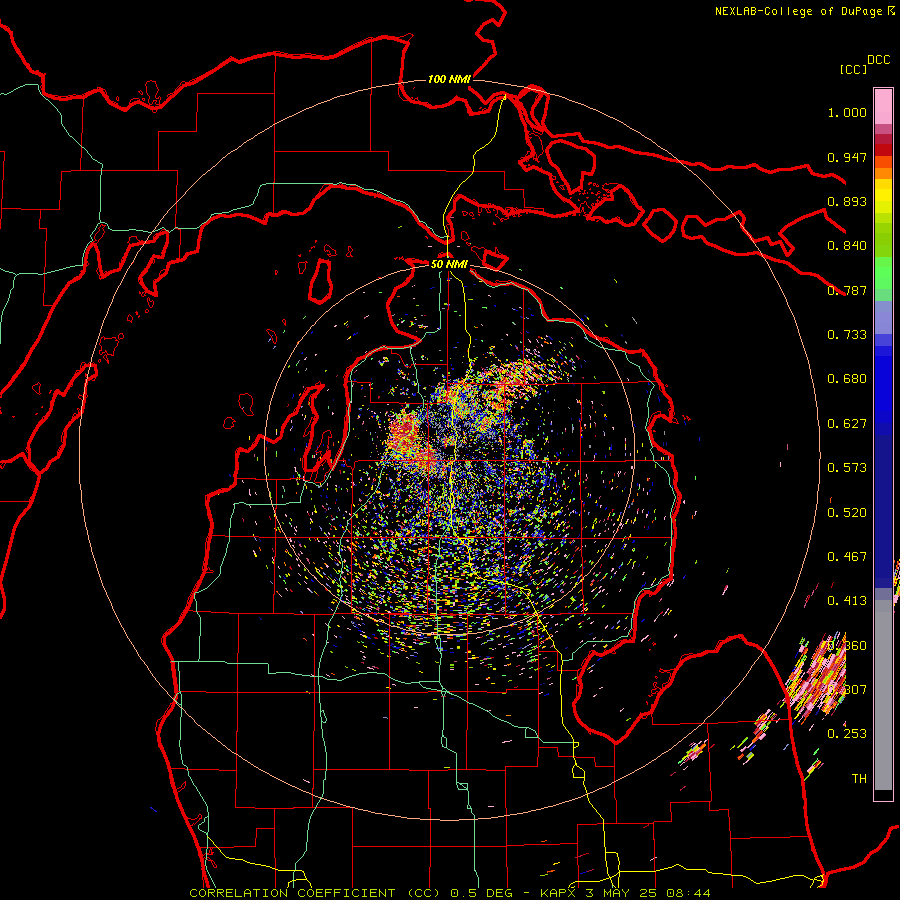Click the 0.787 scale value
Screen dimensions: 900x900
pos(847,290)
